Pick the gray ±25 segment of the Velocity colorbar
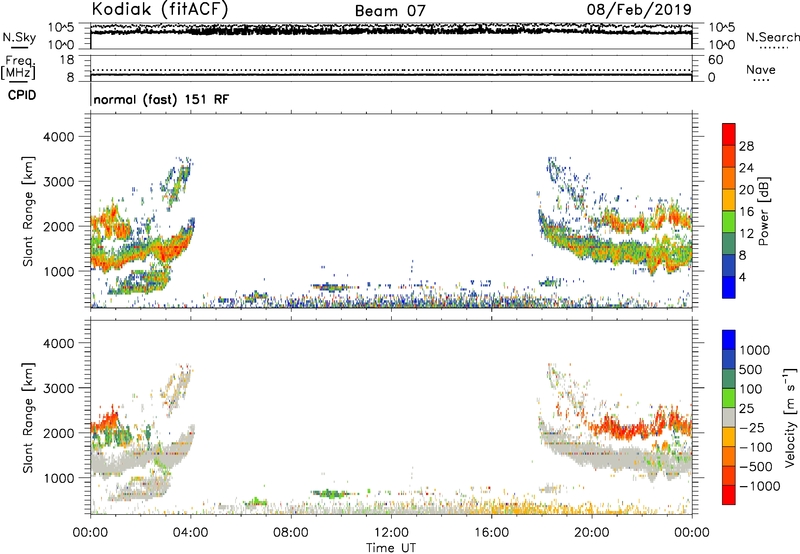The image size is (800, 554). tap(729, 418)
